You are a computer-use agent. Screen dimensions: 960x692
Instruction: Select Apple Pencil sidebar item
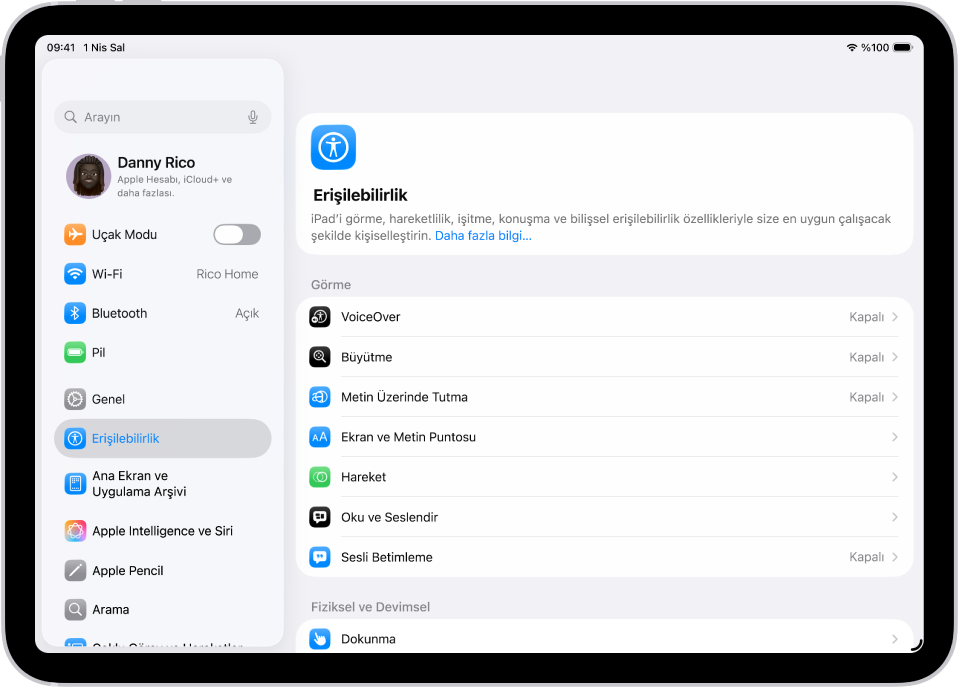tap(163, 571)
